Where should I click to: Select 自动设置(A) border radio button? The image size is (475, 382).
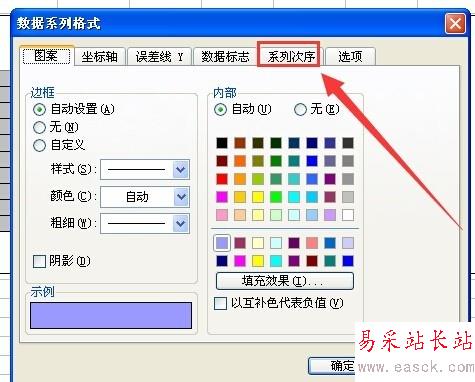click(x=39, y=109)
